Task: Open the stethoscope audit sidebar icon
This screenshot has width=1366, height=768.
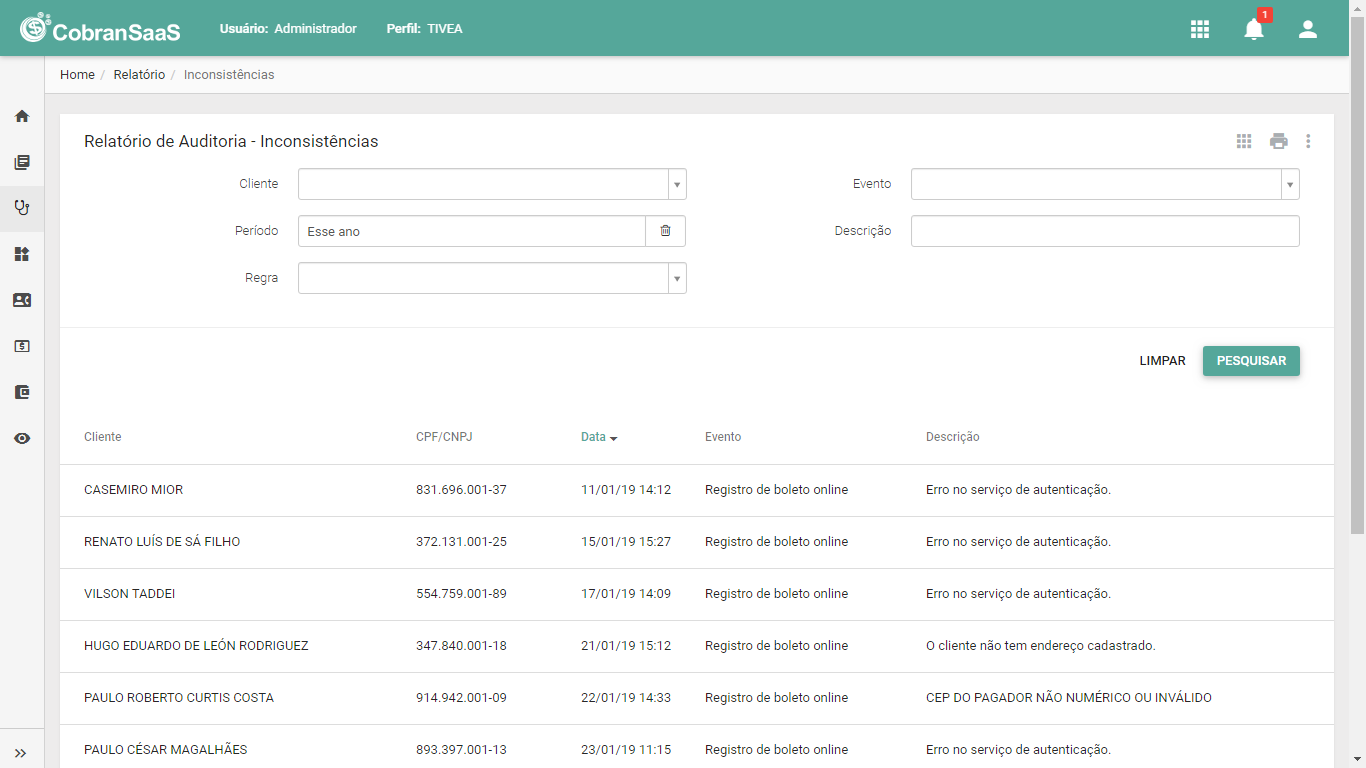Action: (22, 208)
